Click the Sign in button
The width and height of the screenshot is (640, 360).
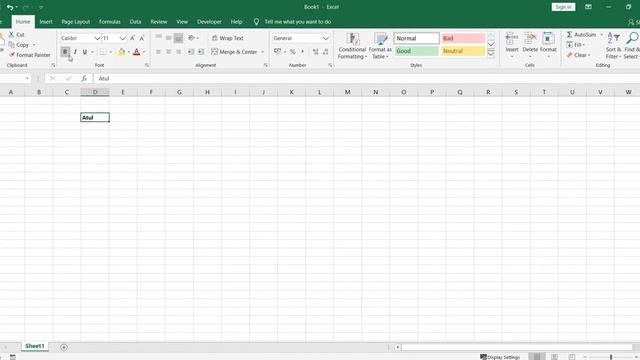pyautogui.click(x=563, y=7)
